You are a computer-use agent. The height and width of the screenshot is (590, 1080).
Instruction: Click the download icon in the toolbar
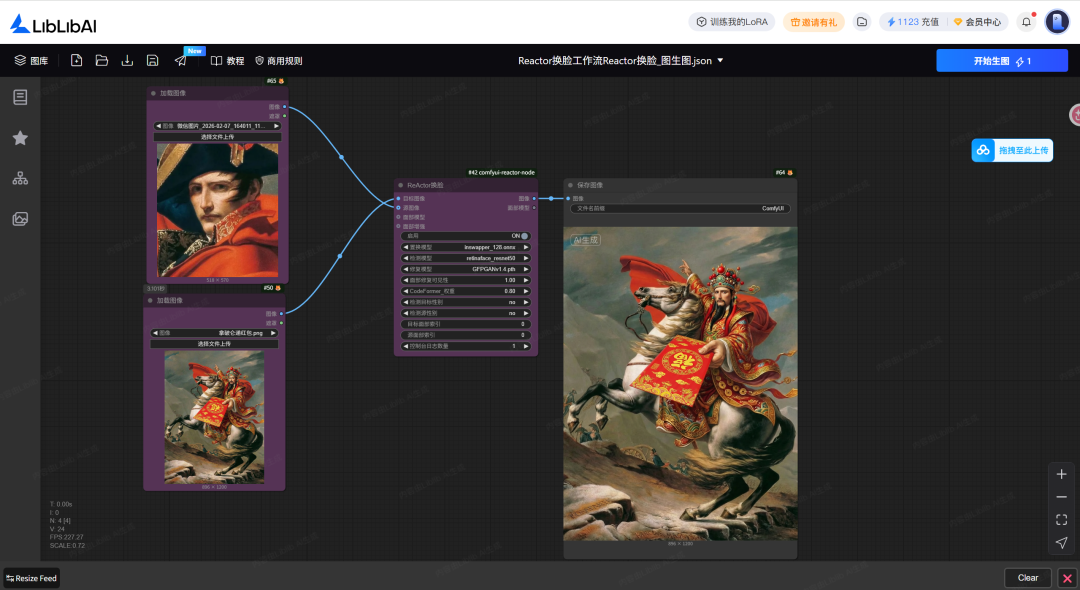tap(127, 61)
